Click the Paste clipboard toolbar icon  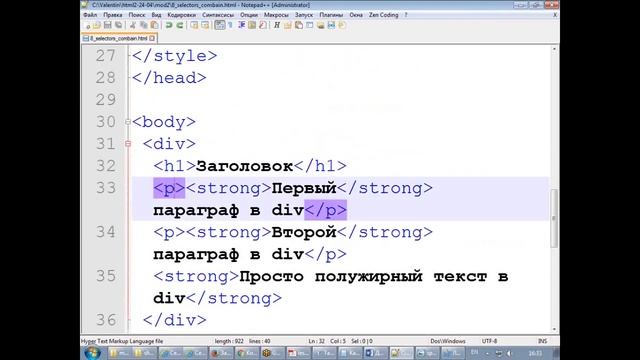coord(154,25)
